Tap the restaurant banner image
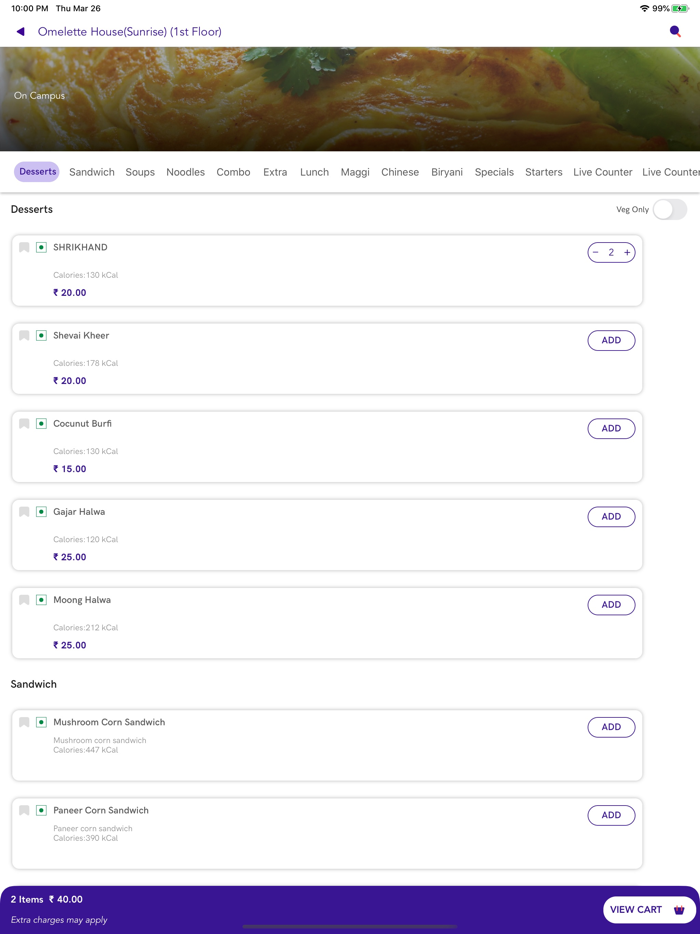Image resolution: width=700 pixels, height=934 pixels. coord(350,99)
